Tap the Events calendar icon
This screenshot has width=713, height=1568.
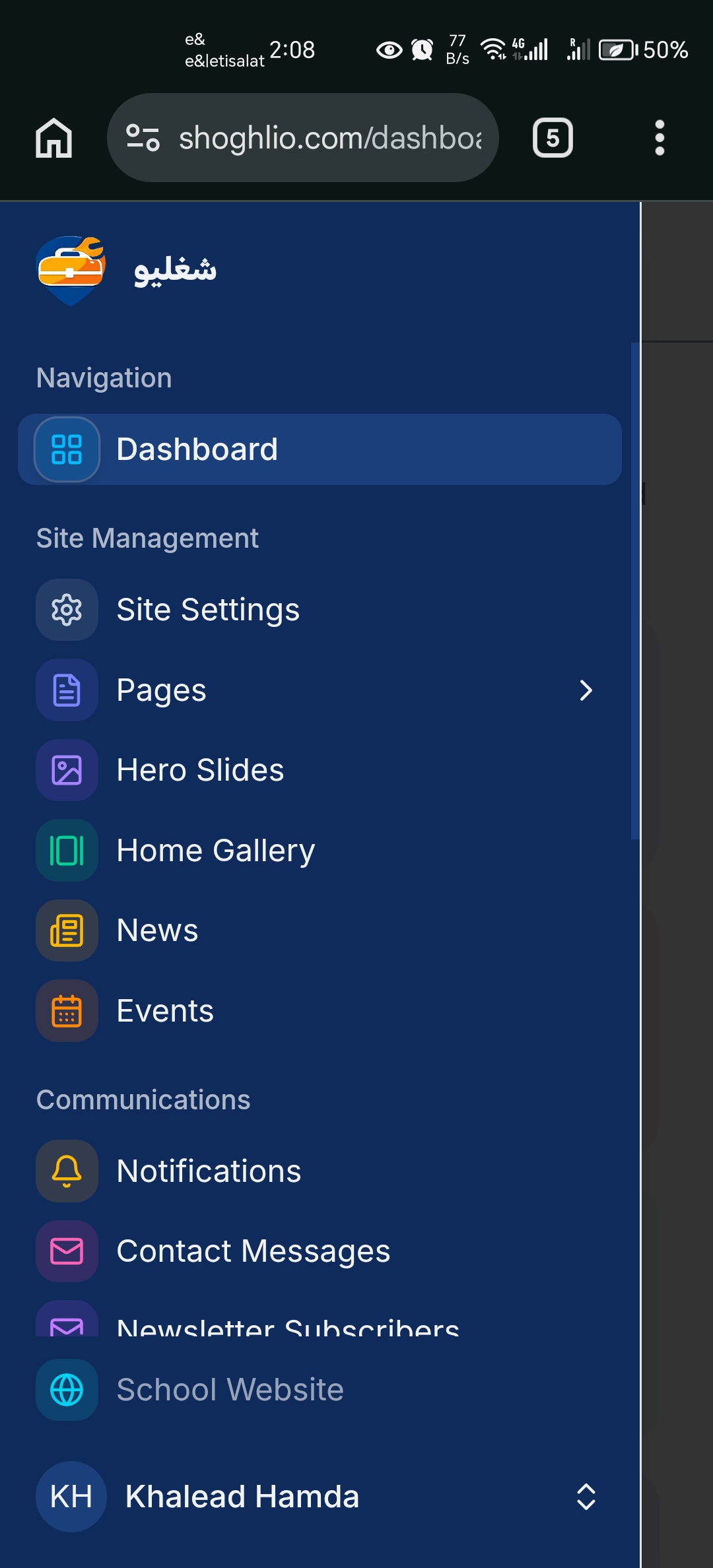click(67, 1011)
